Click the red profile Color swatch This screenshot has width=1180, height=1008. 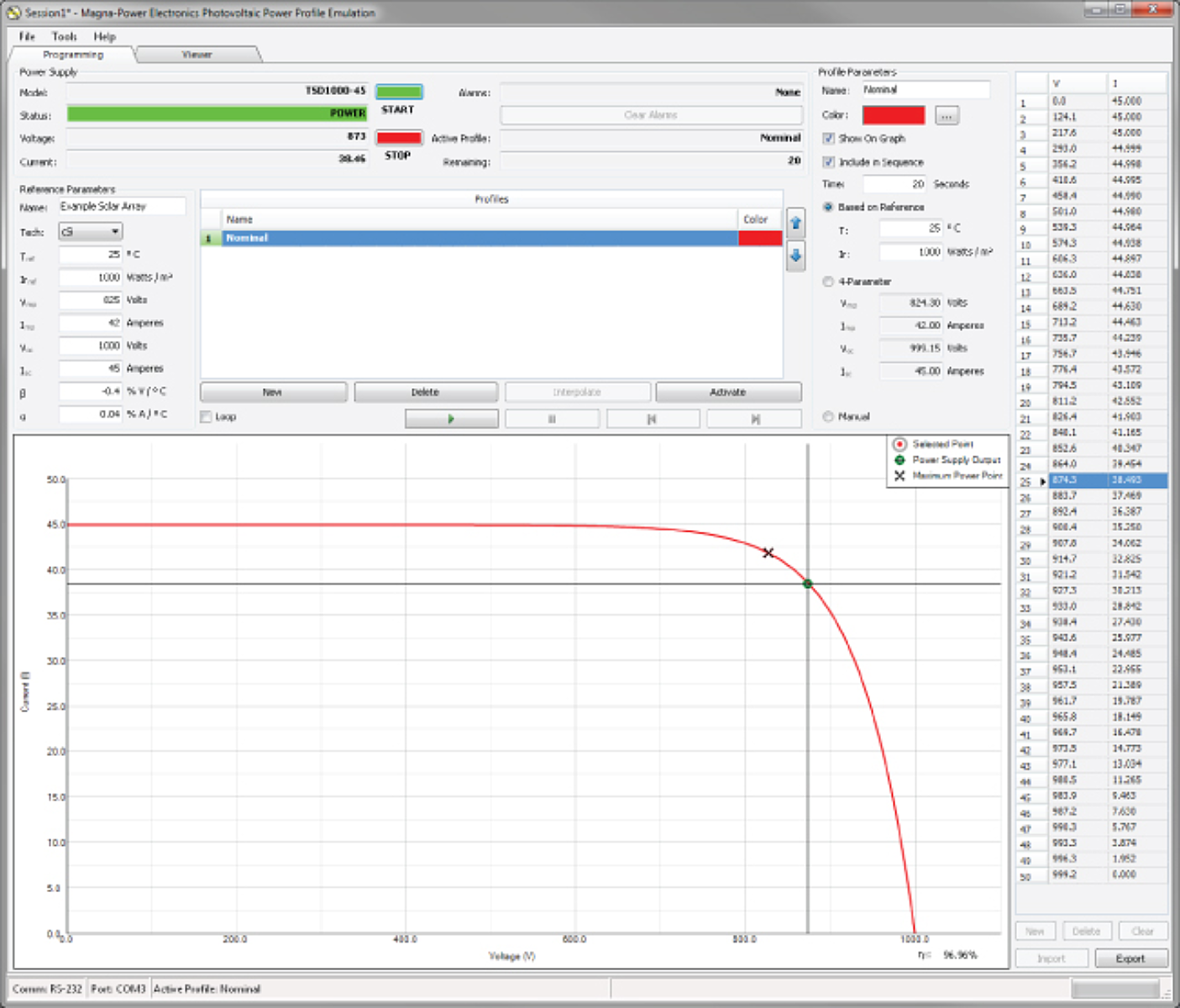pyautogui.click(x=894, y=115)
